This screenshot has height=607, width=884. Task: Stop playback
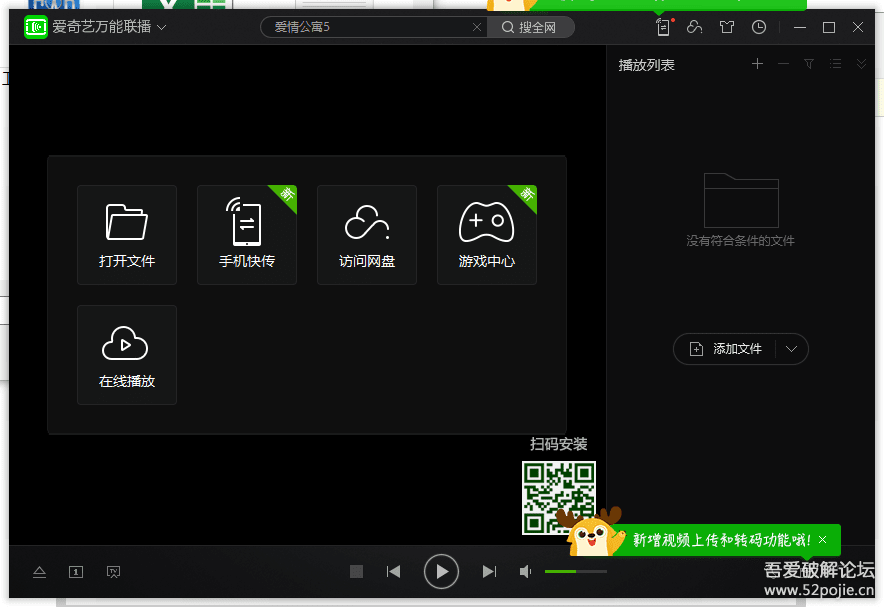[356, 571]
